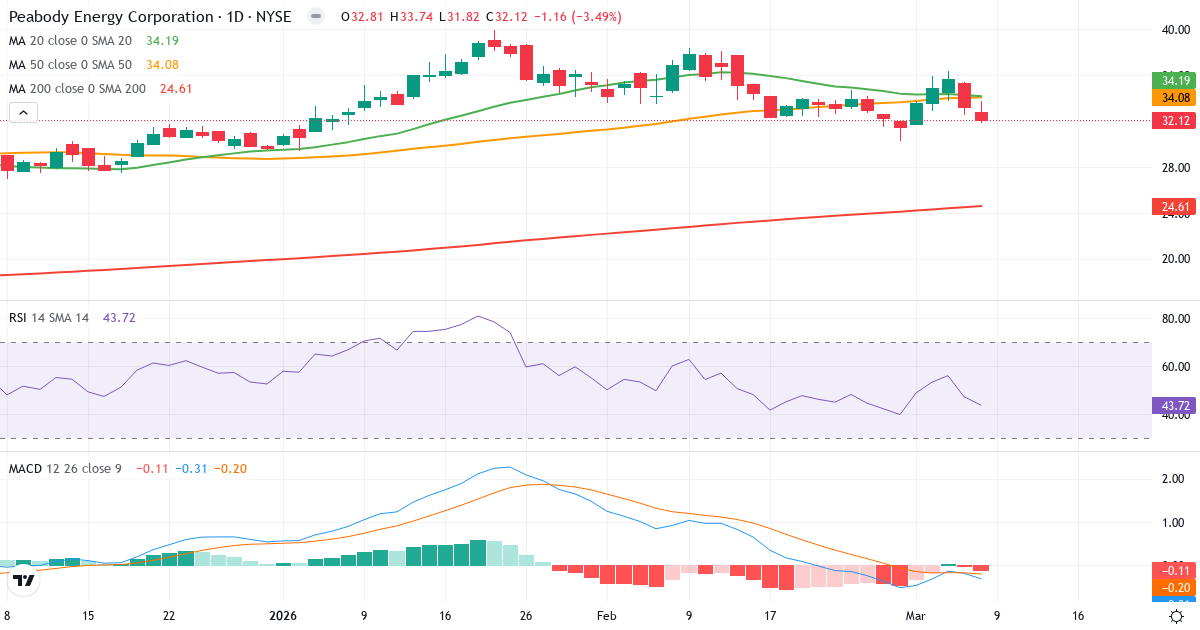Select the MA 20 SMA 20 legend entry
The image size is (1200, 630).
tap(70, 42)
